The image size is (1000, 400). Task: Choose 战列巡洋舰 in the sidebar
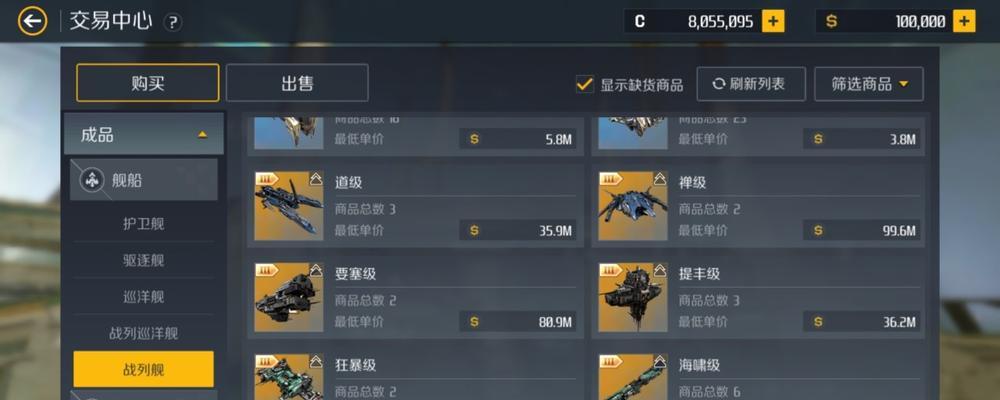pyautogui.click(x=143, y=333)
